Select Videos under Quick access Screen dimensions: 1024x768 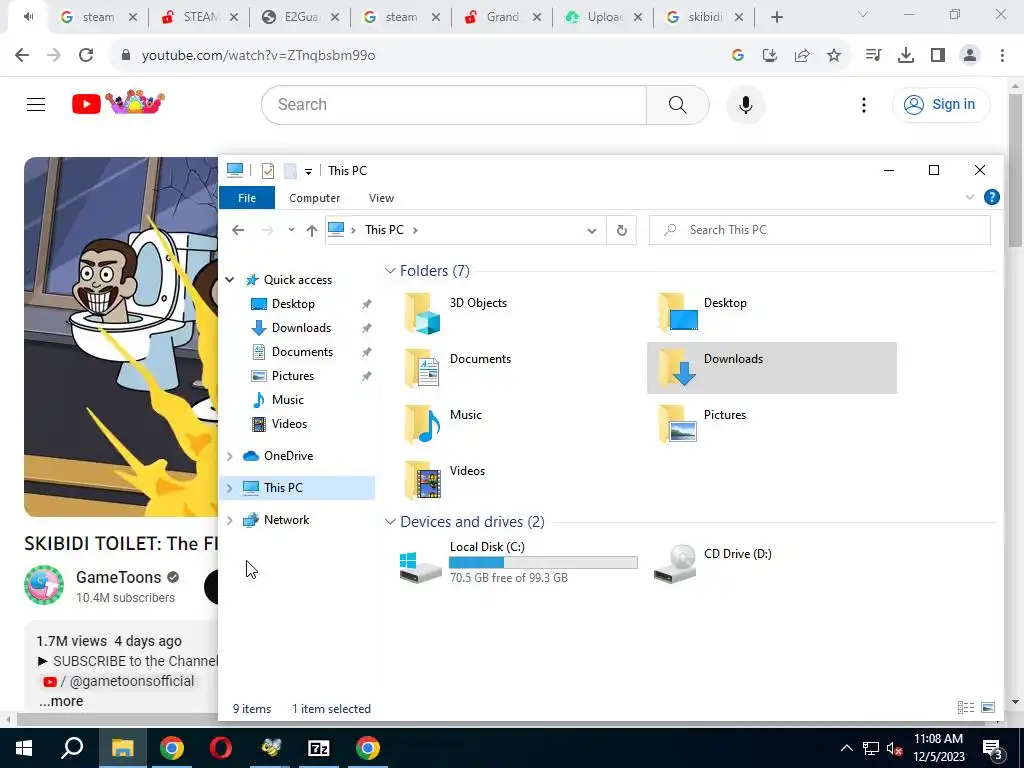click(289, 424)
